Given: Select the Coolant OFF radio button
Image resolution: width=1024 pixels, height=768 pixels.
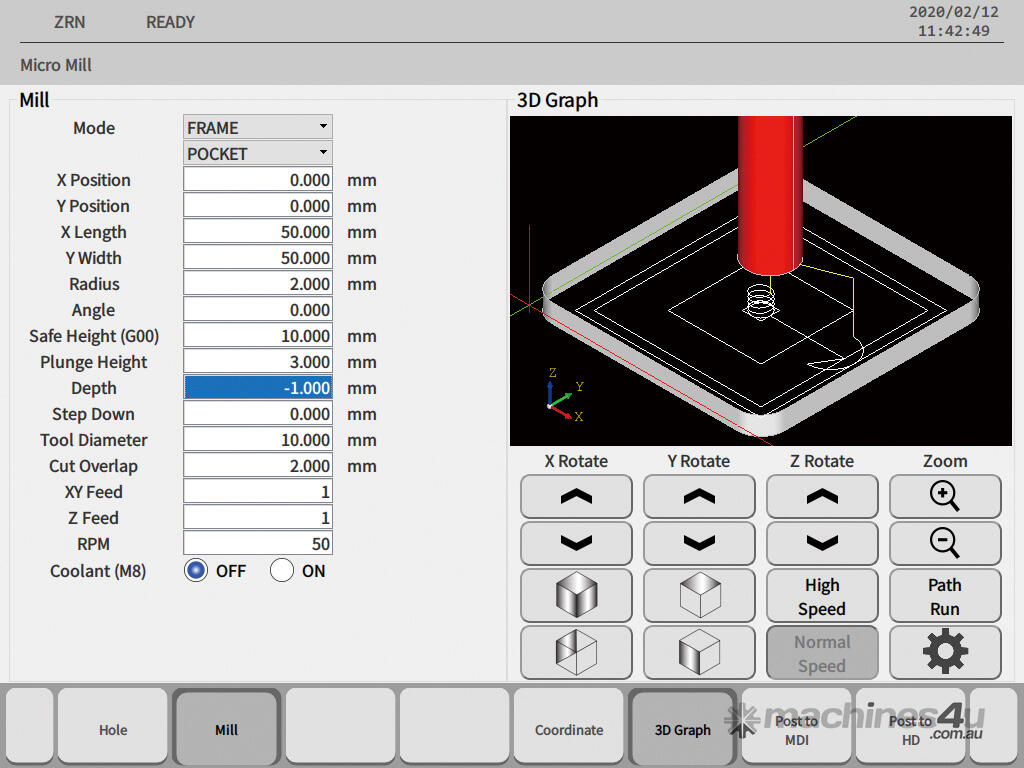Looking at the screenshot, I should point(196,571).
